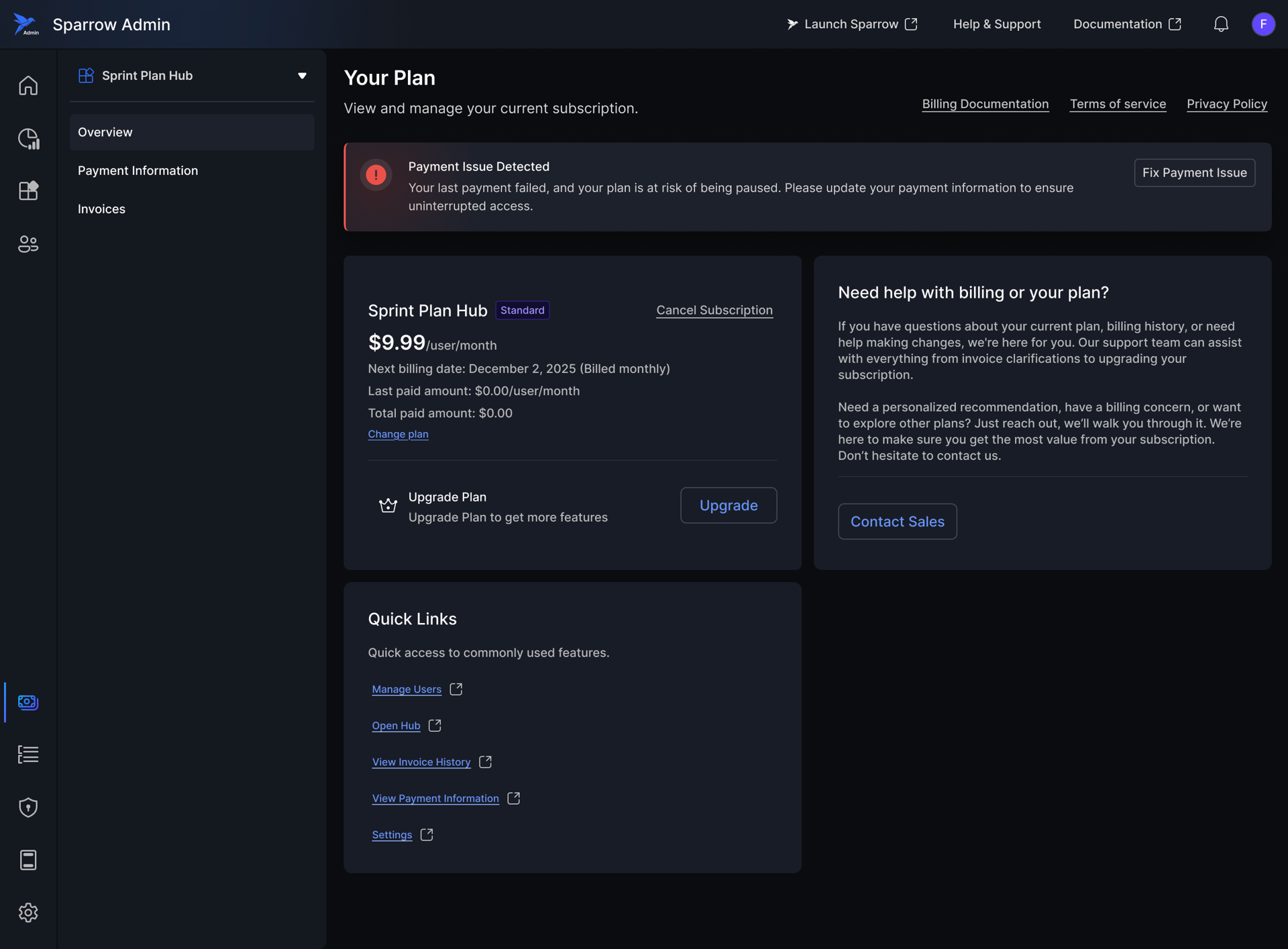The height and width of the screenshot is (949, 1288).
Task: Open the analytics chart sidebar icon
Action: [x=28, y=139]
